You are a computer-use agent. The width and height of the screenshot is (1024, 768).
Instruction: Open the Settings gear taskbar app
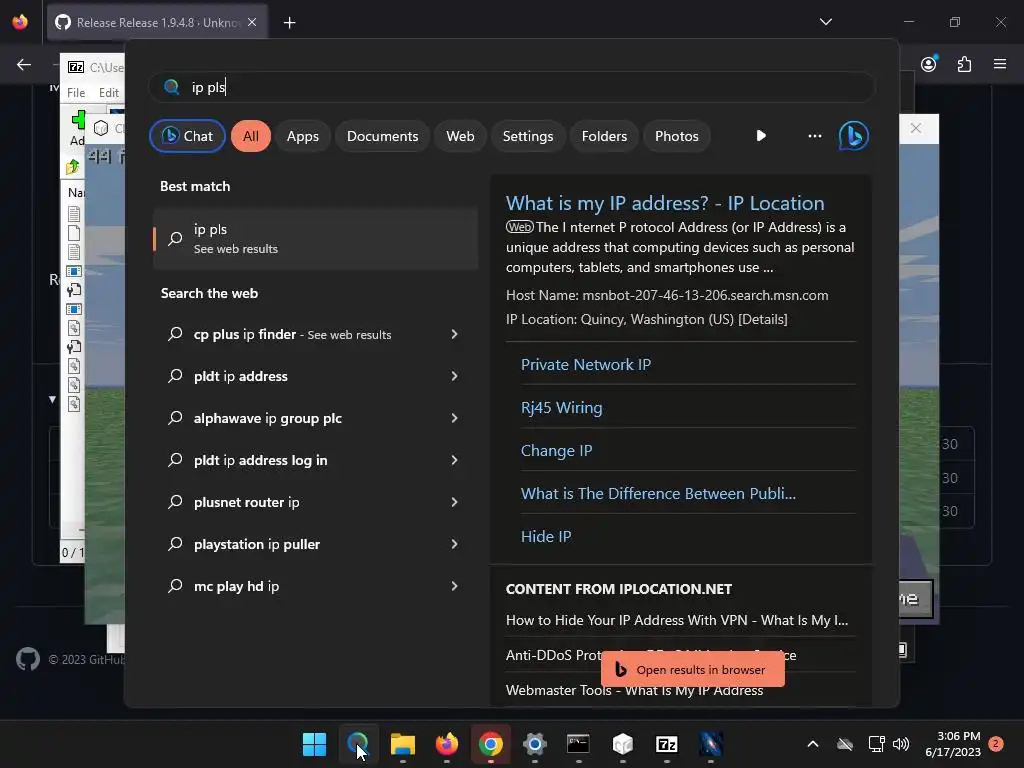(534, 744)
